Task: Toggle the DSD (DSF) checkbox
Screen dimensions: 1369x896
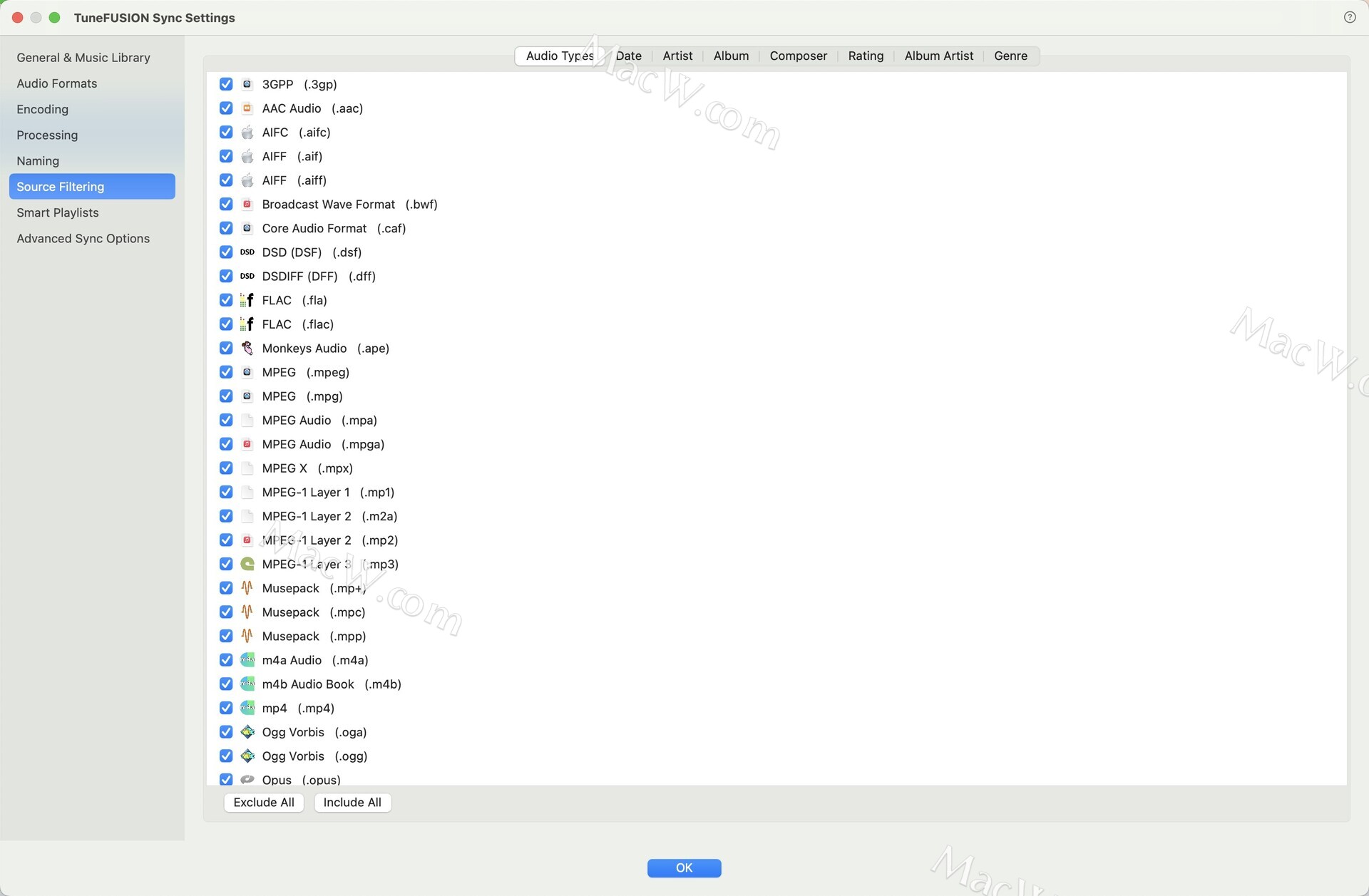Action: 226,252
